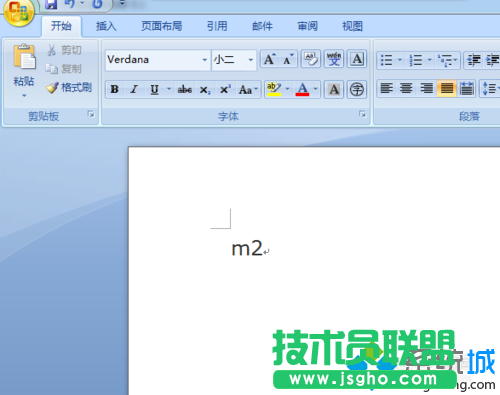Screen dimensions: 500x395
Task: Select justify alignment
Action: [447, 89]
